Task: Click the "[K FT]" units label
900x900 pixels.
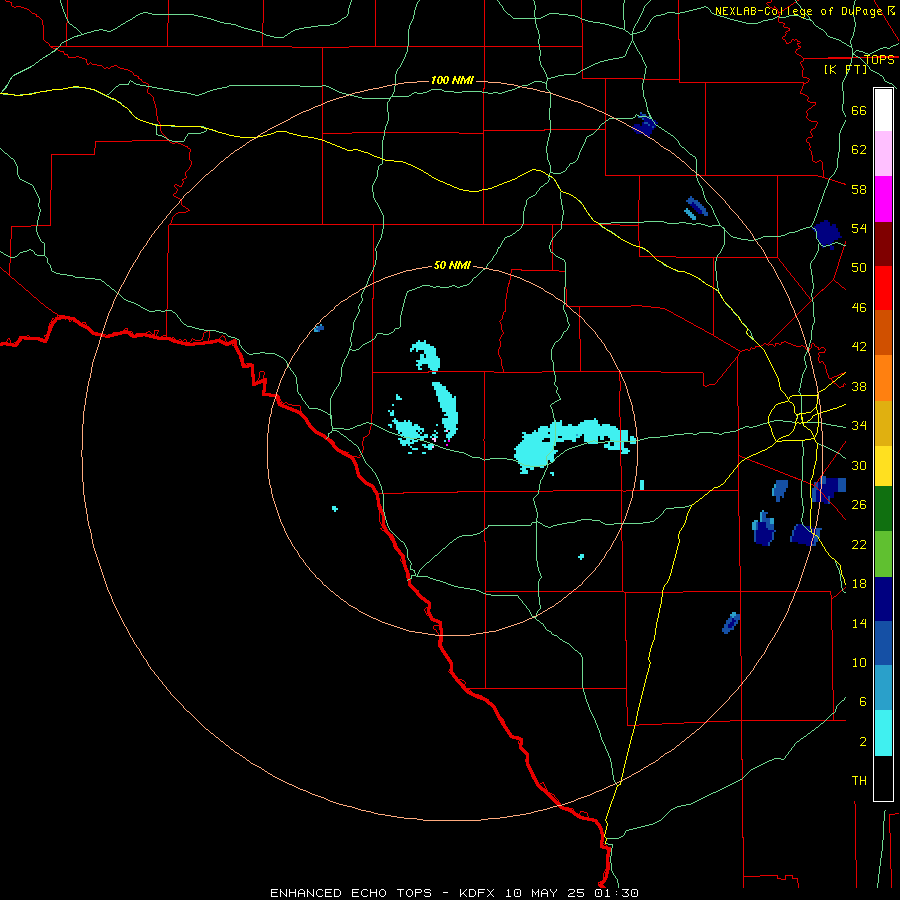Action: tap(845, 69)
